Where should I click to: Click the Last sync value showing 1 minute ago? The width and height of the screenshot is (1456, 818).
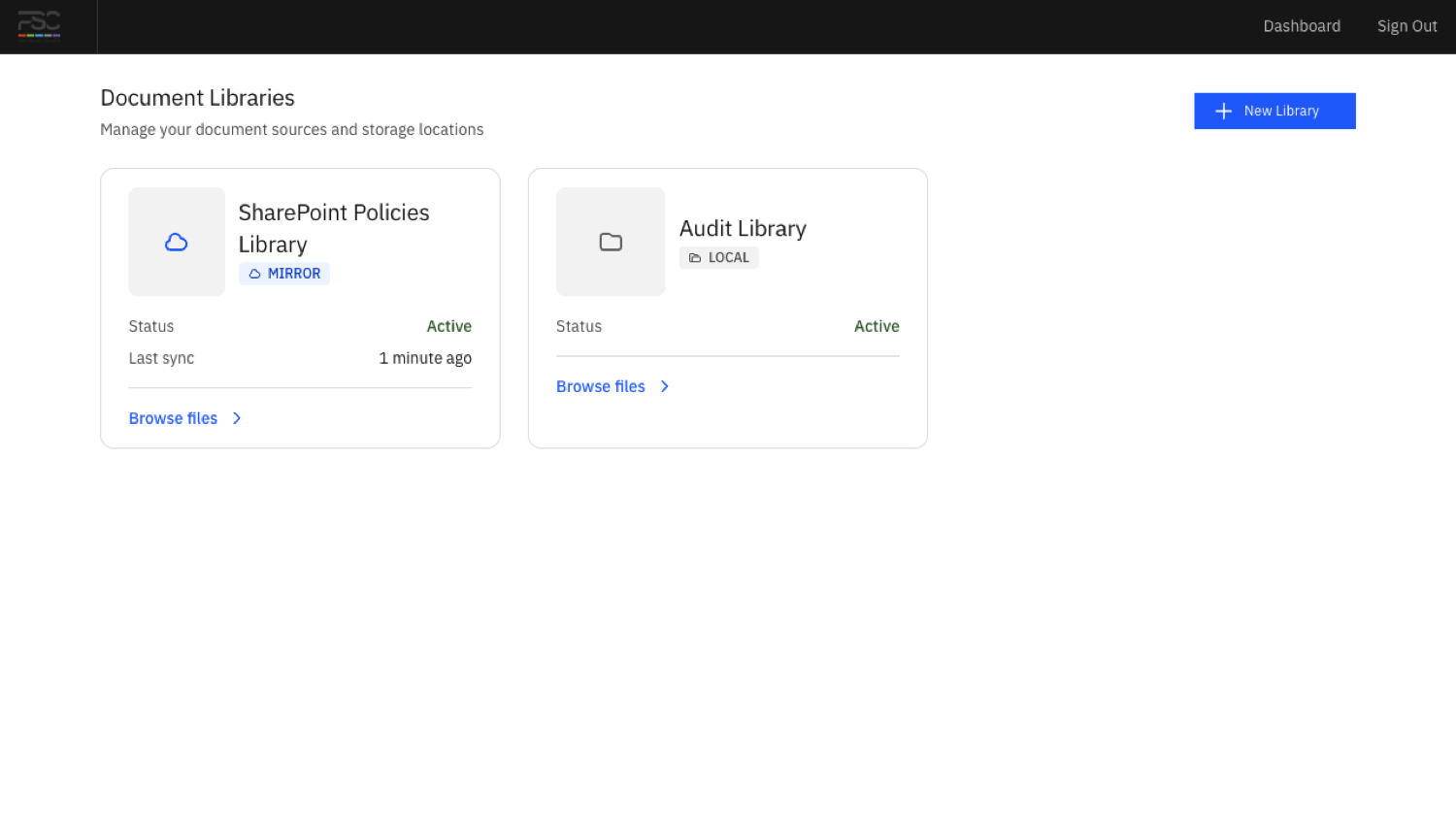tap(425, 358)
